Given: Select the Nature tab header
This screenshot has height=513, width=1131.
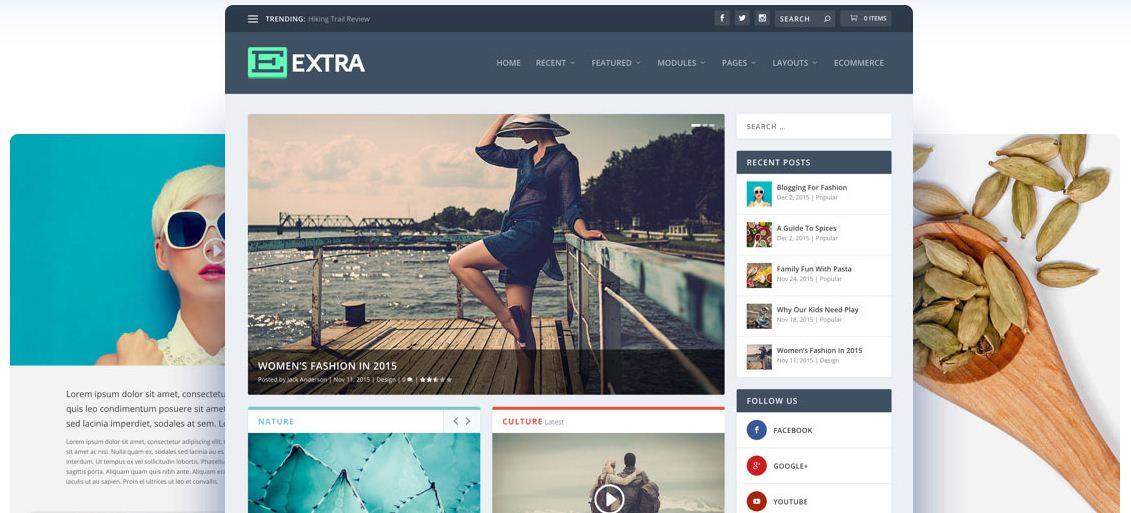Looking at the screenshot, I should (x=276, y=421).
